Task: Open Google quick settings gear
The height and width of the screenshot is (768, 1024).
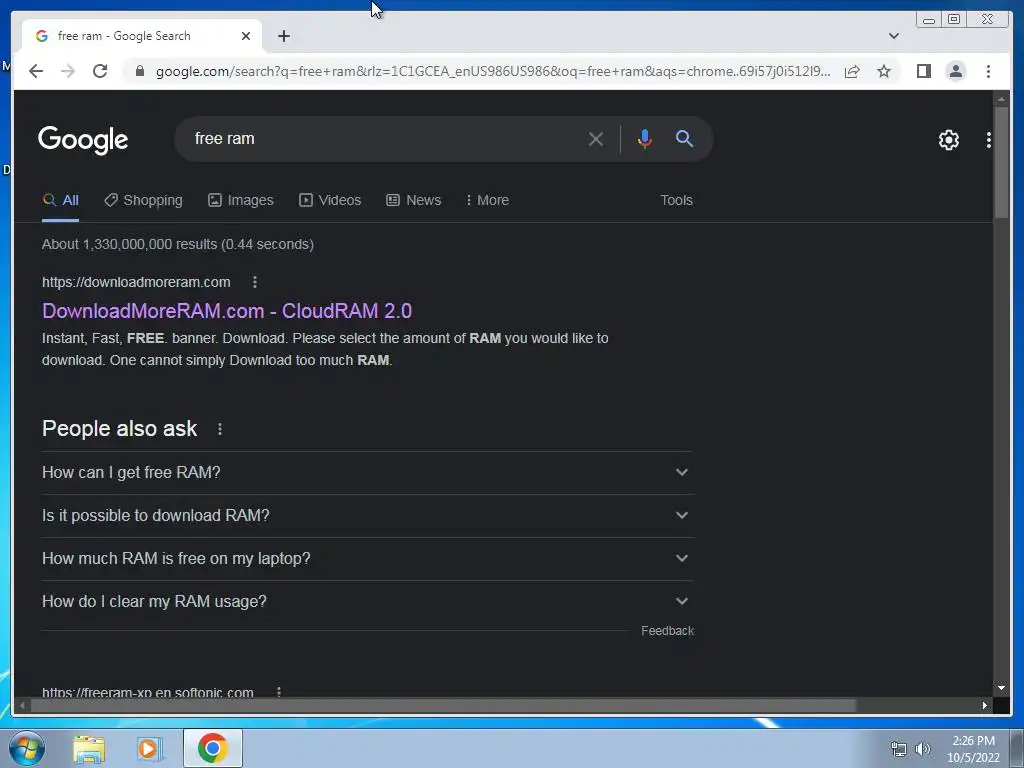Action: coord(948,140)
